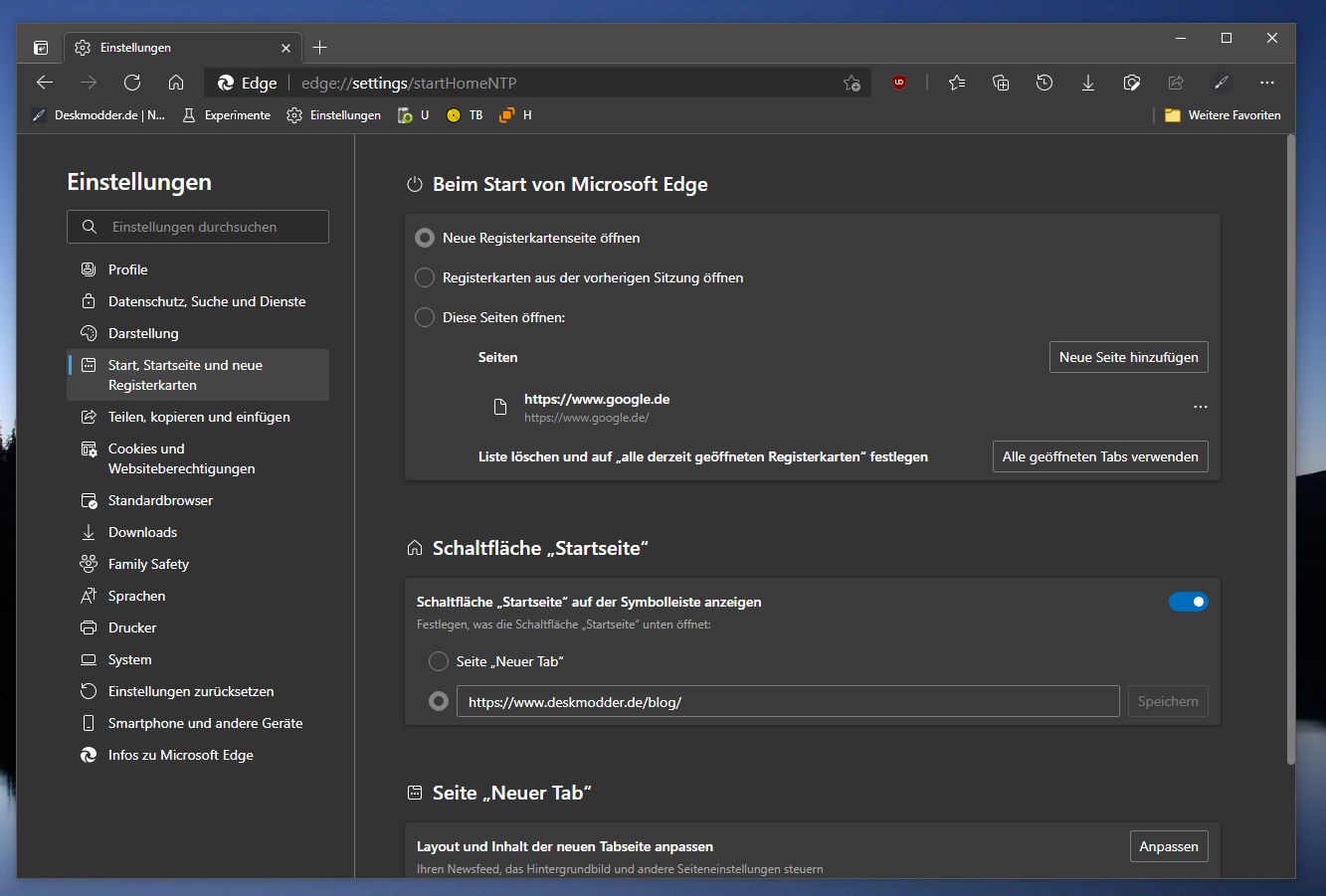Open the U bookmark folder
Screen dimensions: 1326x896
tap(413, 115)
